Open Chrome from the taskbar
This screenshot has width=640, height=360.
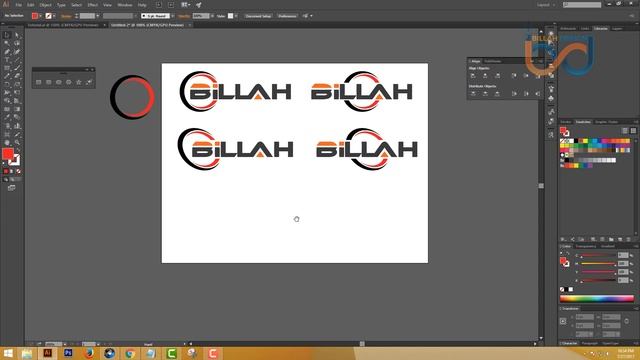130,353
